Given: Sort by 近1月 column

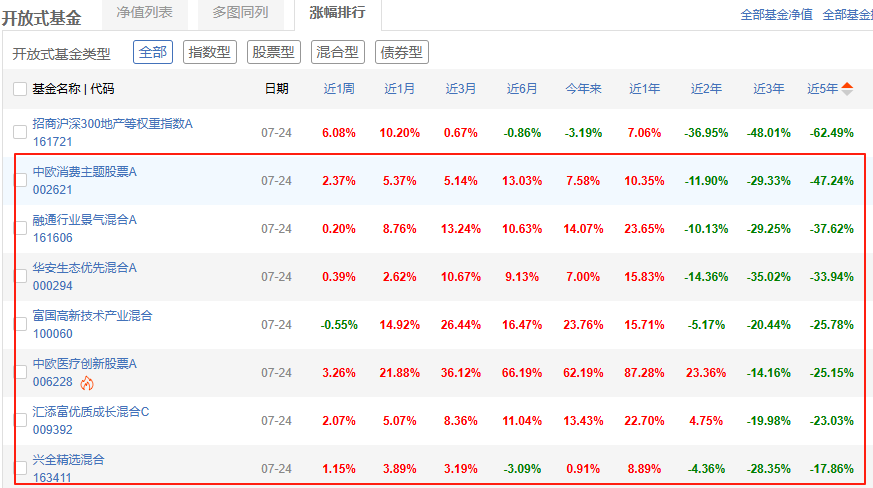Looking at the screenshot, I should pos(399,89).
